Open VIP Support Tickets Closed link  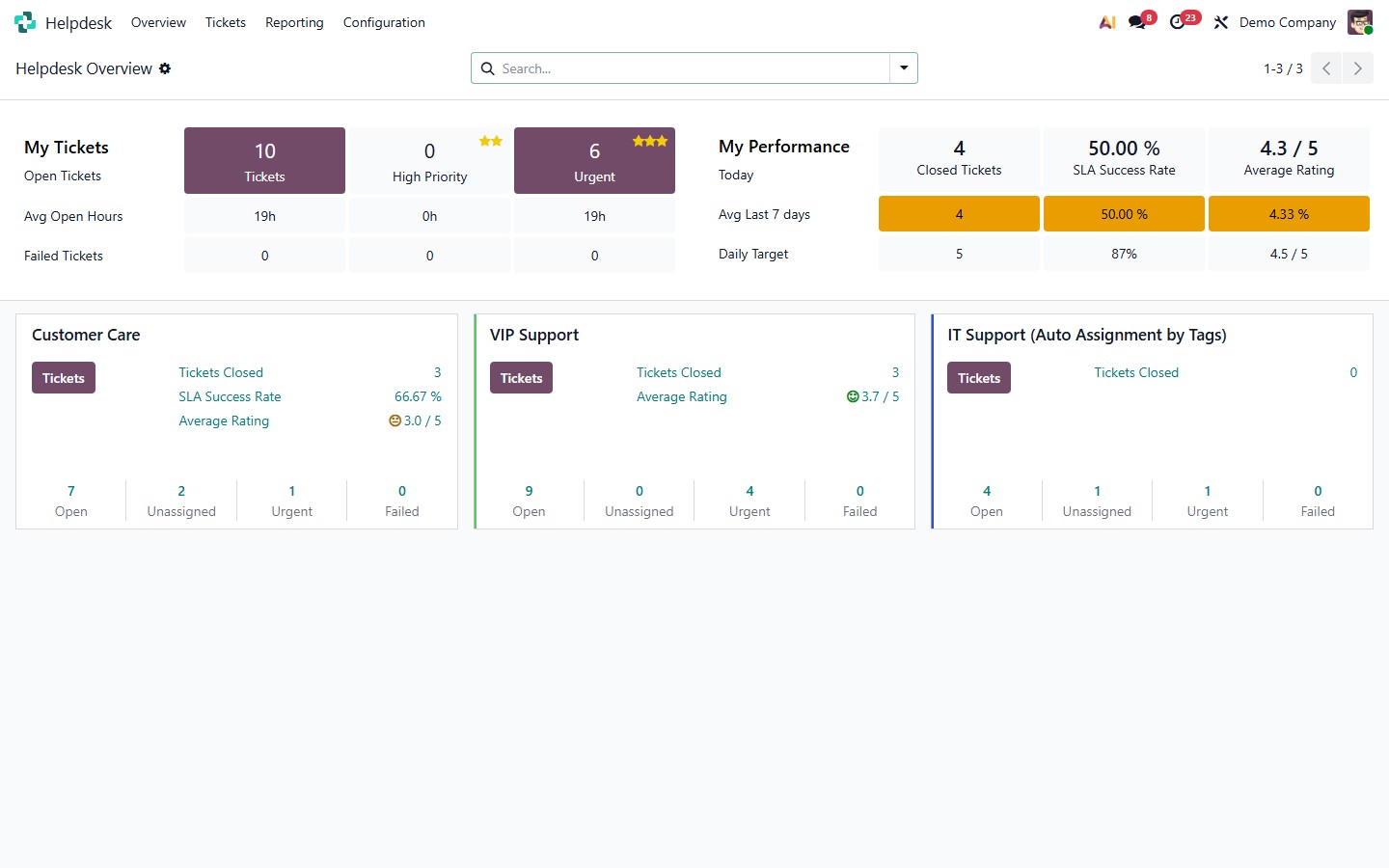point(678,372)
